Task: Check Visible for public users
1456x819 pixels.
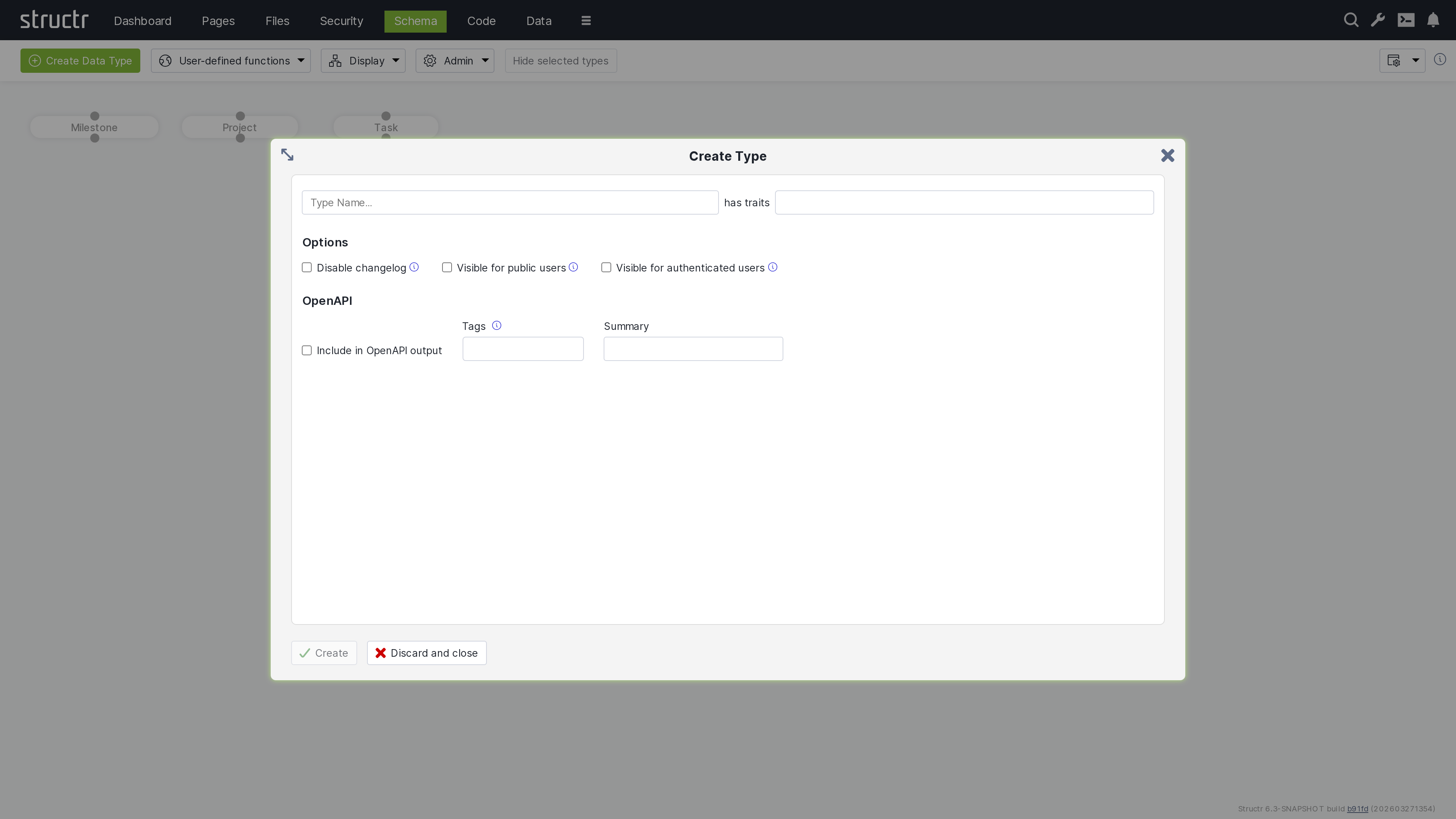Action: 447,267
